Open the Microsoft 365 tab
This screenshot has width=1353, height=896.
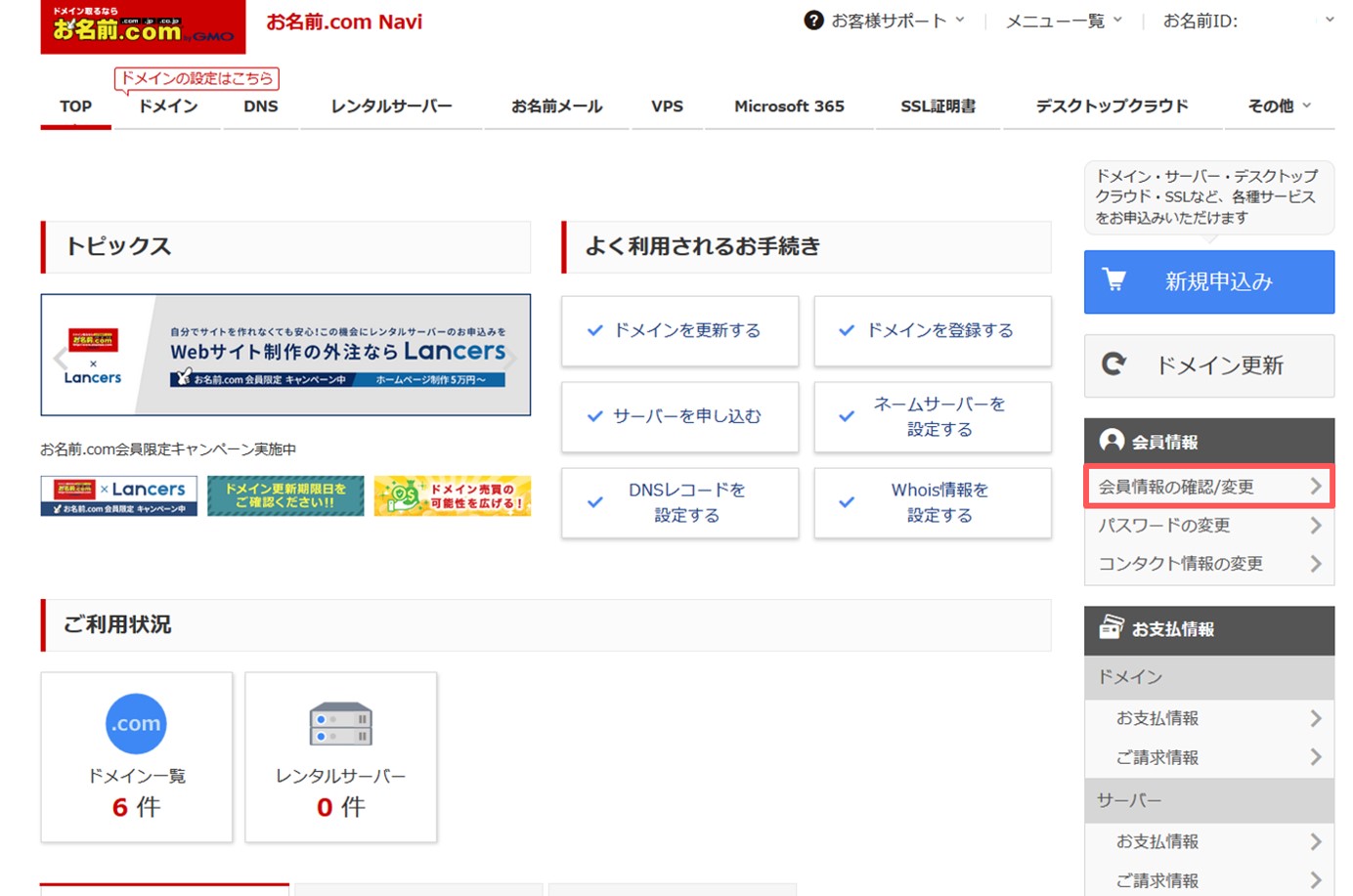click(x=789, y=107)
